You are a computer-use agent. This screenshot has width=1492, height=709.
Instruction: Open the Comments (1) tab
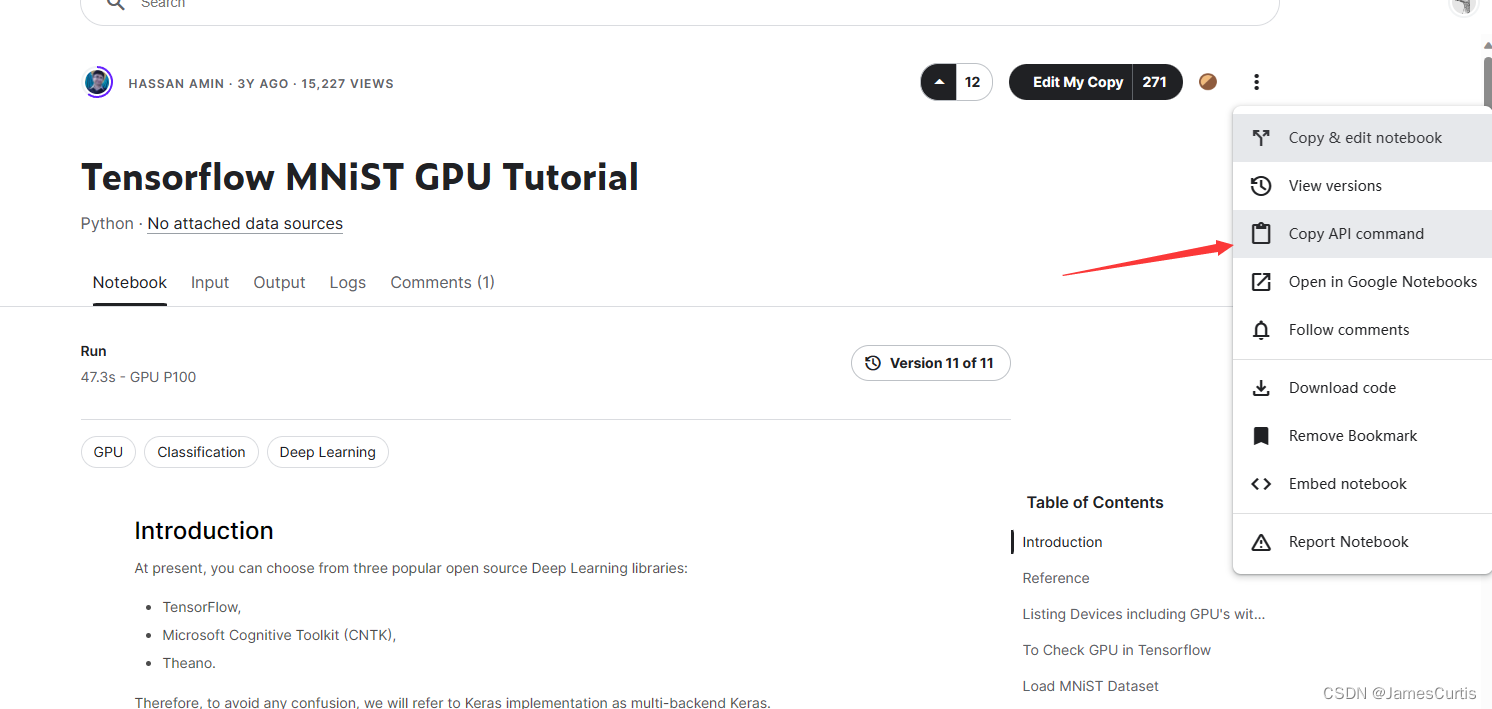pyautogui.click(x=442, y=283)
